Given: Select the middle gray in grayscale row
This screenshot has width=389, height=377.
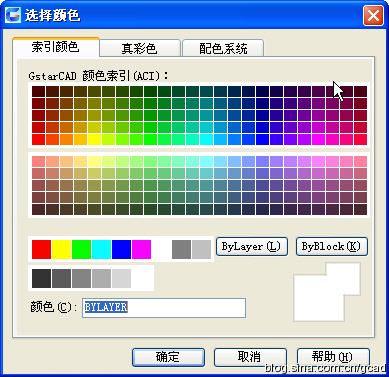Looking at the screenshot, I should click(81, 279).
